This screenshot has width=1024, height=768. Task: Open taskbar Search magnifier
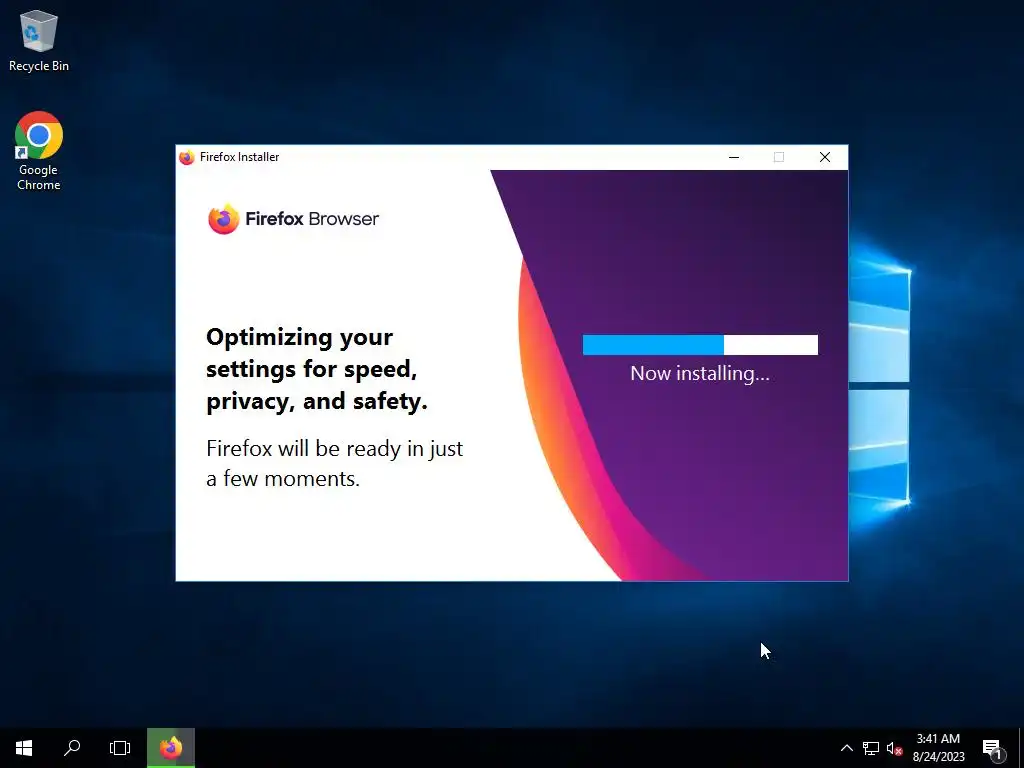click(72, 748)
